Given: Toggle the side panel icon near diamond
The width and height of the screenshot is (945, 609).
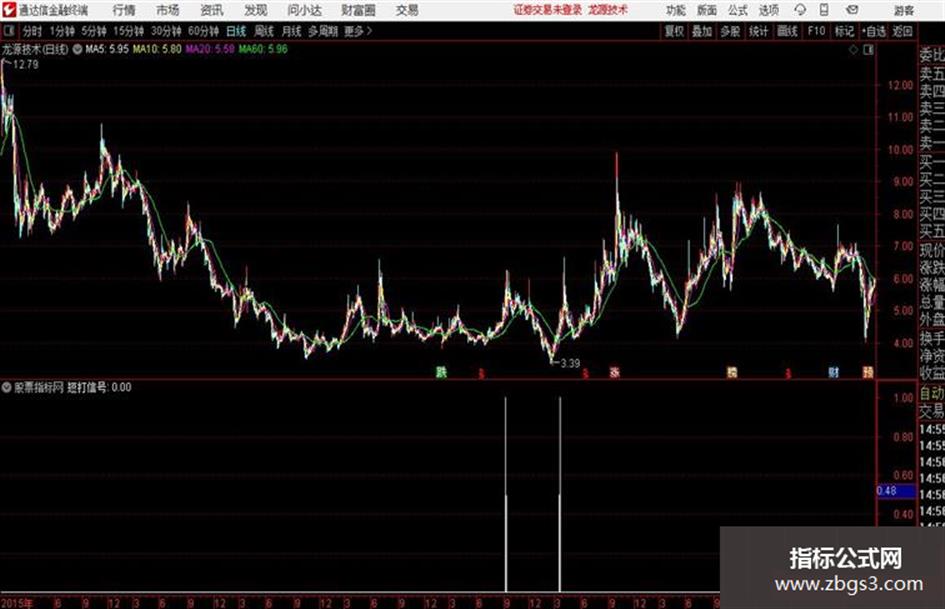Looking at the screenshot, I should (868, 50).
